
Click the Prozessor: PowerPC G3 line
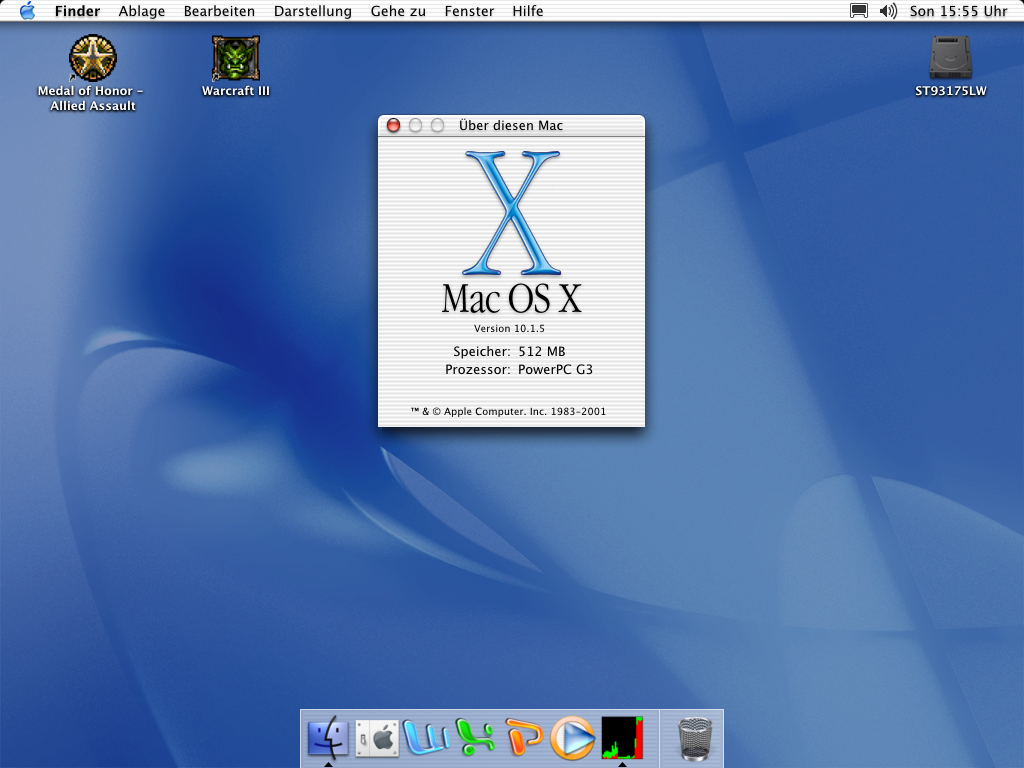(x=519, y=370)
